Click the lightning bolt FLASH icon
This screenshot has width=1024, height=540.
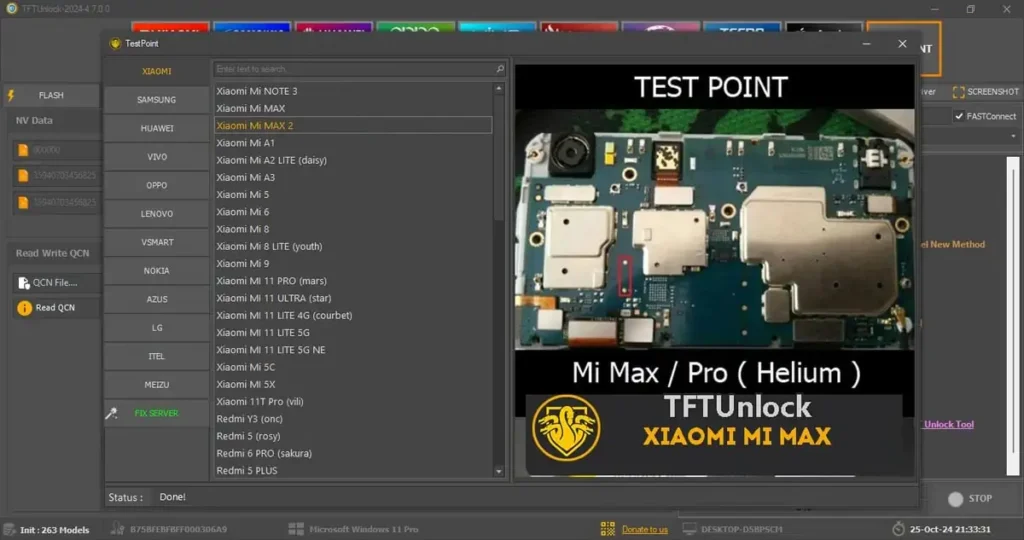(x=11, y=95)
